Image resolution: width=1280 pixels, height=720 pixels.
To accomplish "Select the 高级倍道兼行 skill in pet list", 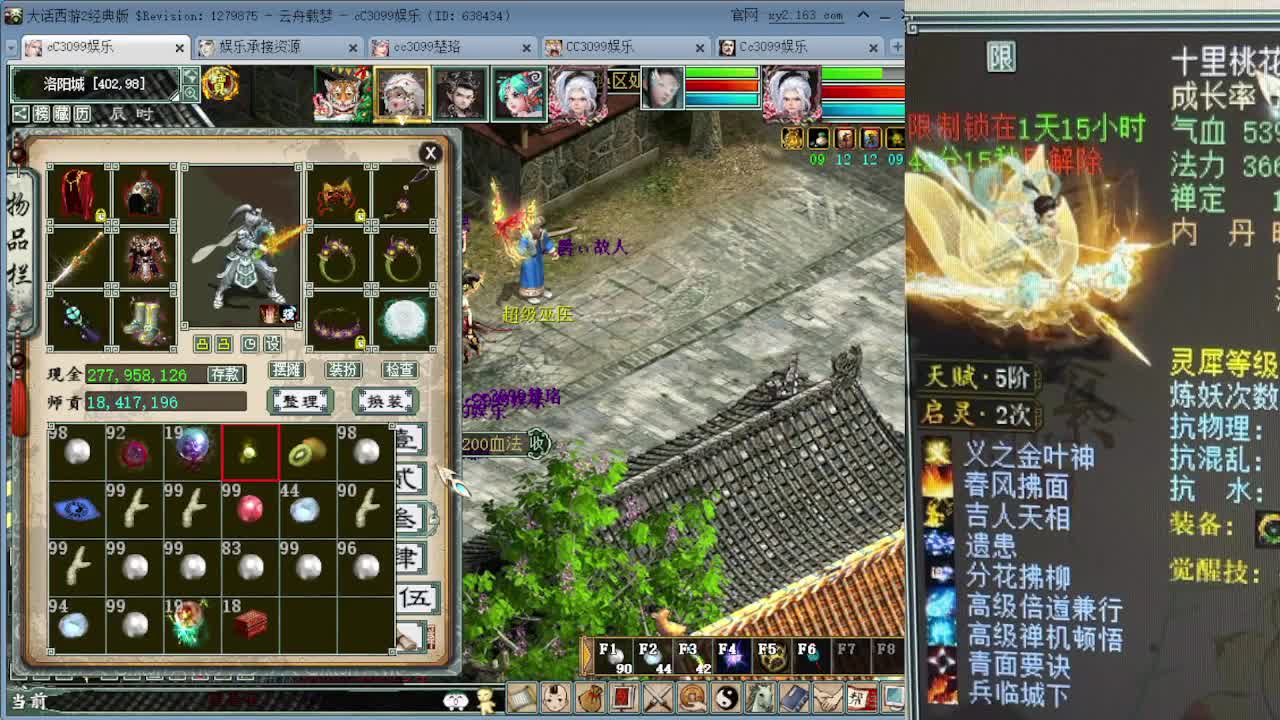I will click(1044, 608).
